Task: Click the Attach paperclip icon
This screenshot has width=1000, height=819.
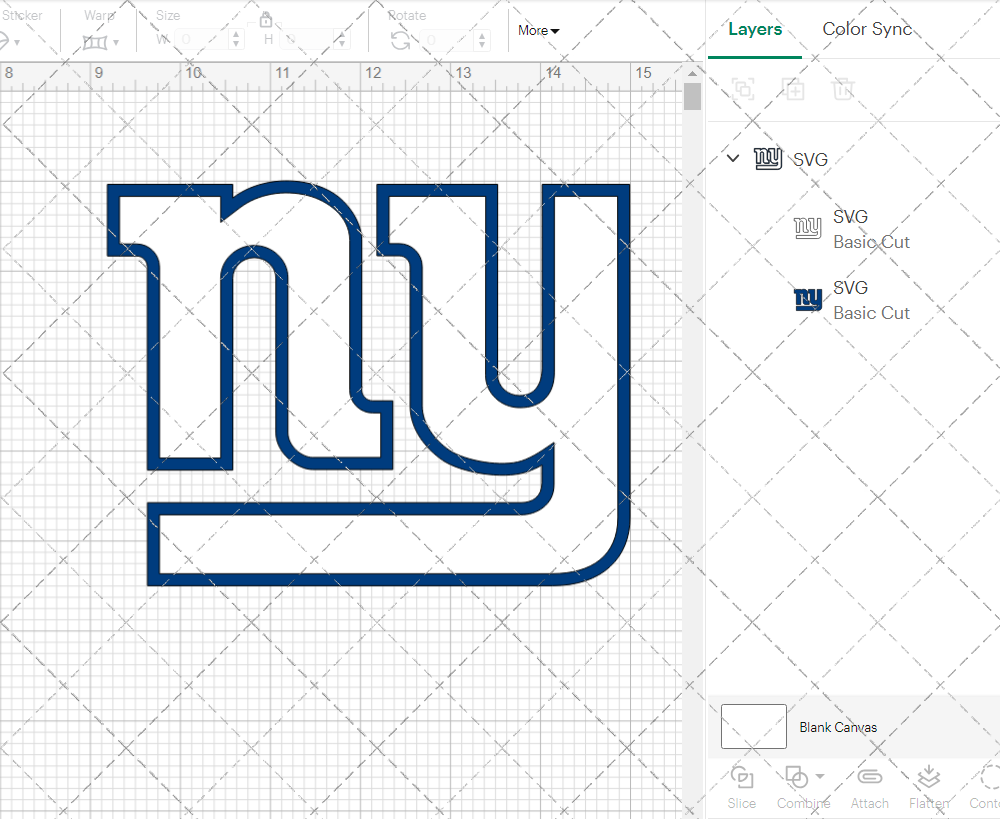Action: pyautogui.click(x=869, y=777)
